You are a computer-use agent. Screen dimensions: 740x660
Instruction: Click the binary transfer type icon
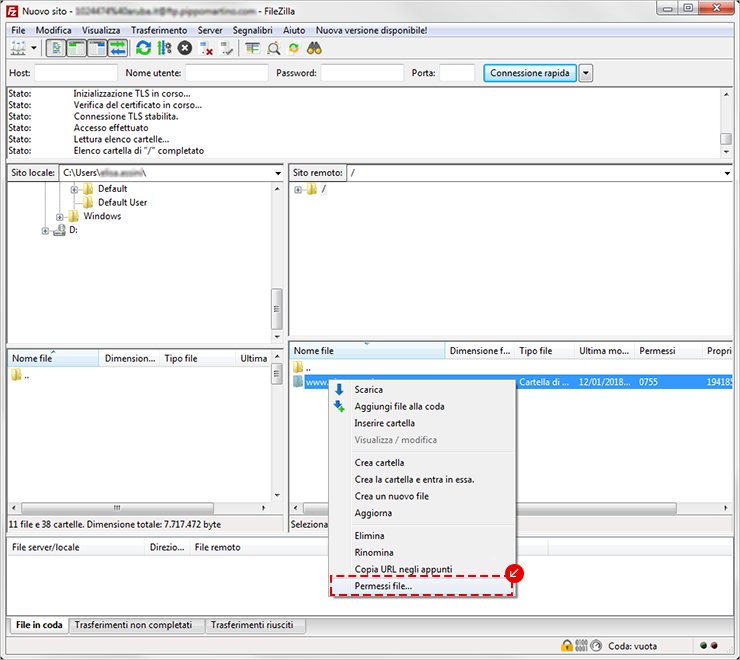click(581, 645)
